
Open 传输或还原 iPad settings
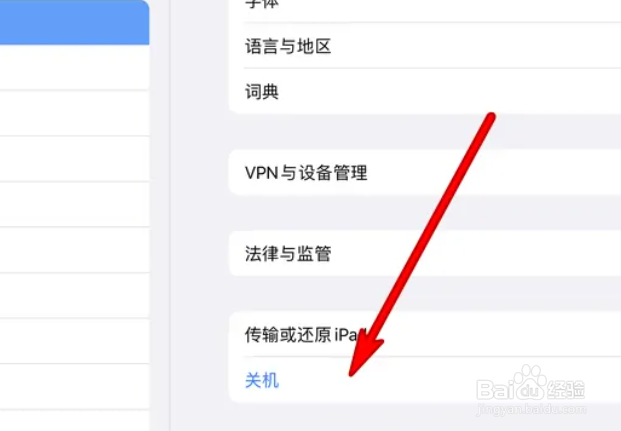425,334
